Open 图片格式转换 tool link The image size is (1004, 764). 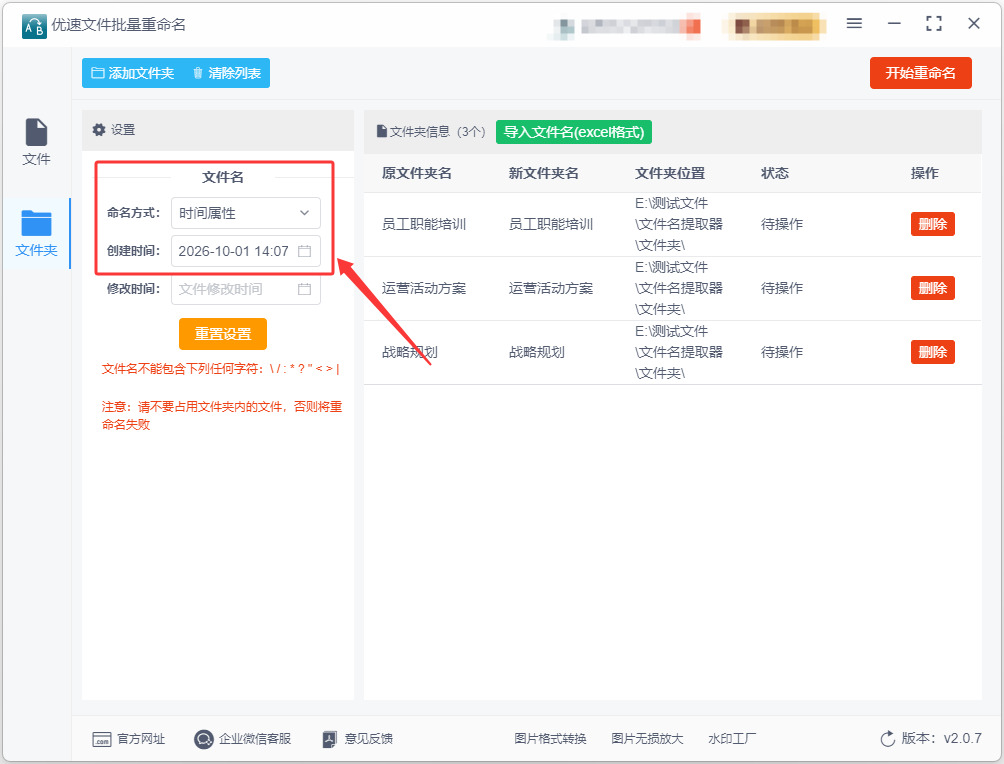click(550, 738)
